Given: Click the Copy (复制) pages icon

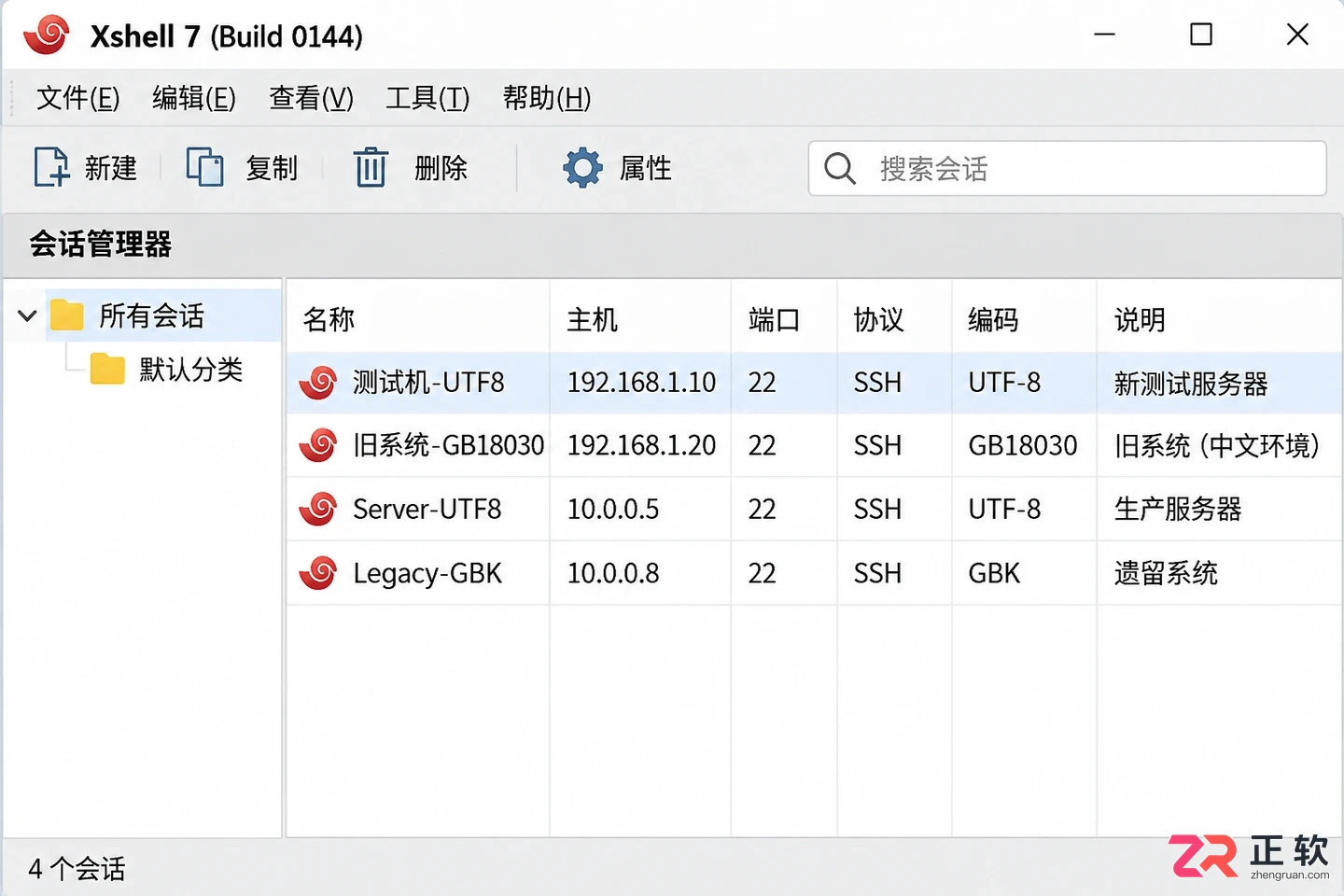Looking at the screenshot, I should coord(205,168).
